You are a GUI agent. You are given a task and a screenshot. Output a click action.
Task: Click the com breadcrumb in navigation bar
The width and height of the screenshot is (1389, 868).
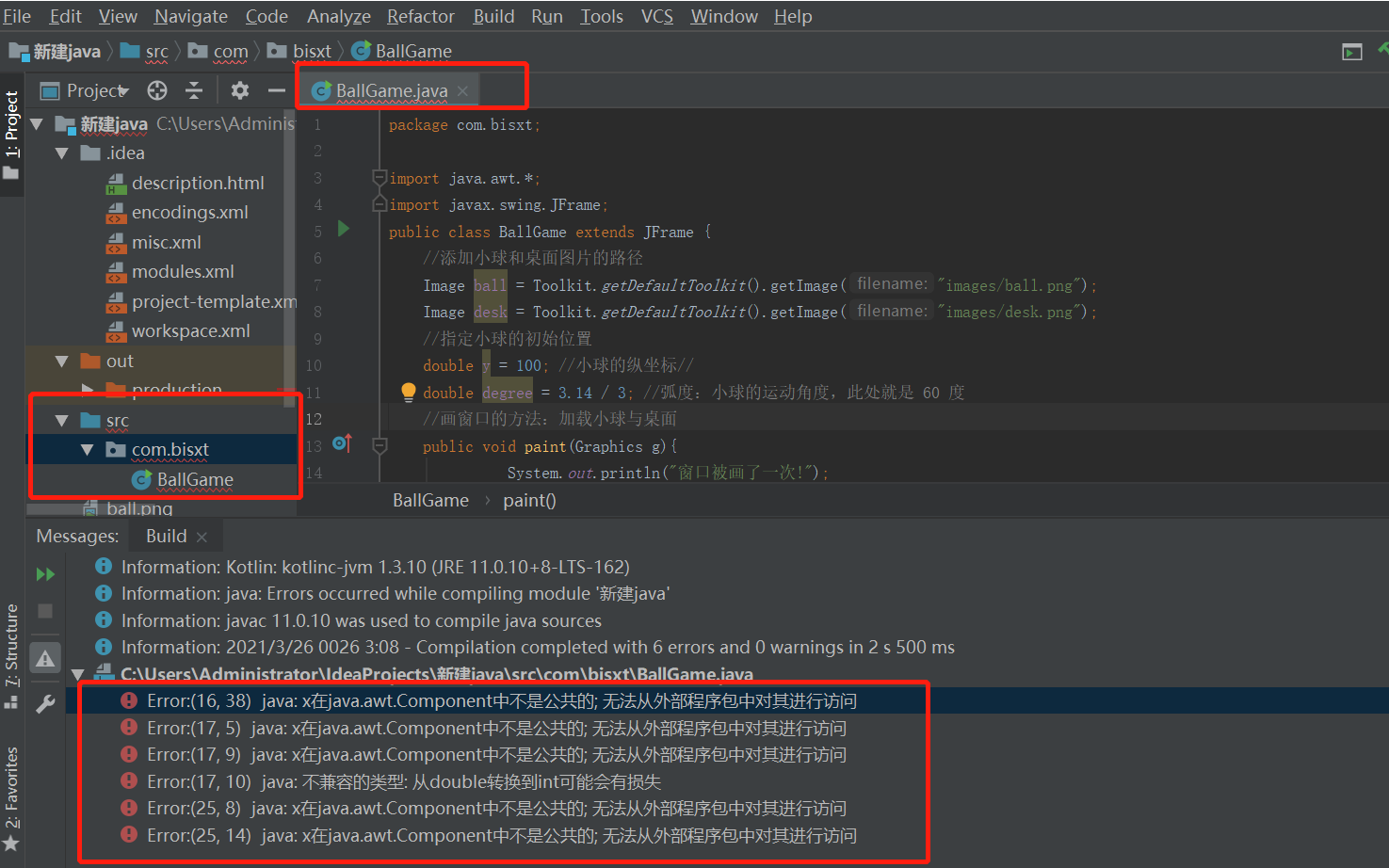218,51
